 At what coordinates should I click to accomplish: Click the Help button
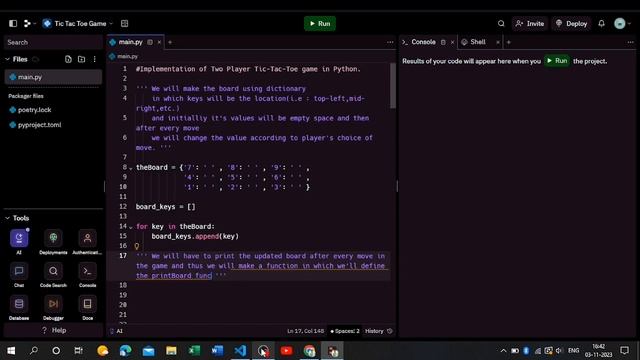tap(53, 330)
